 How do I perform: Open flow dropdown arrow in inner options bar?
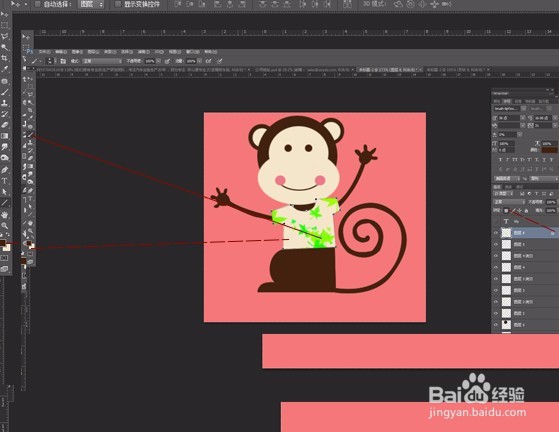pyautogui.click(x=200, y=61)
